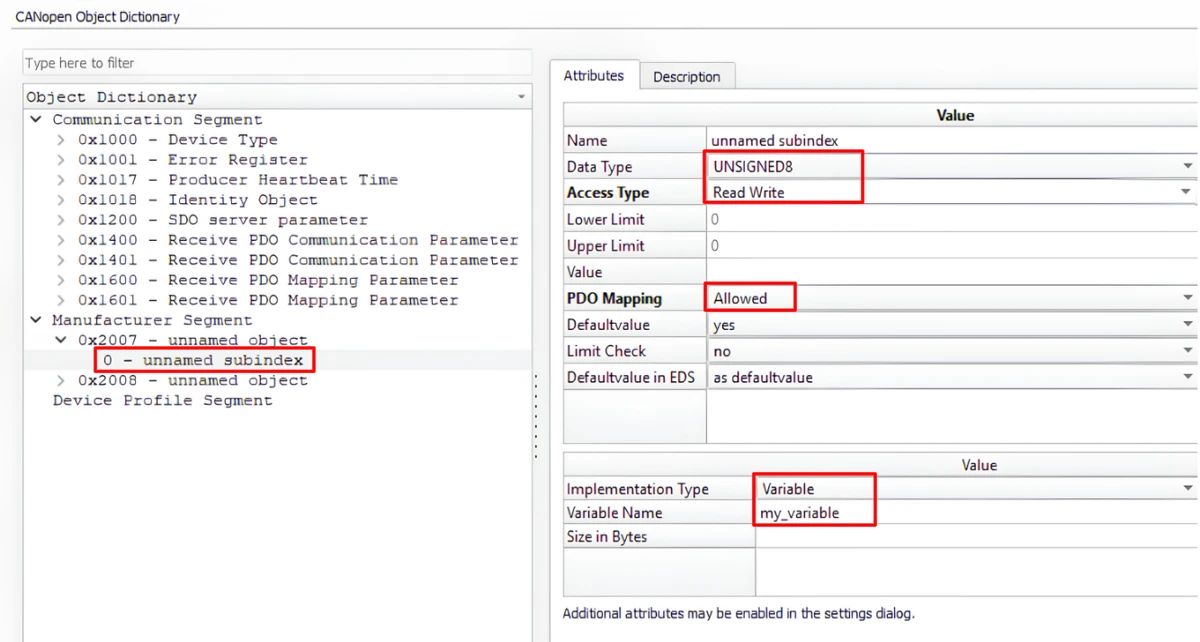Expand 0x1018 Identity Object
Viewport: 1200px width, 642px height.
pyautogui.click(x=60, y=200)
